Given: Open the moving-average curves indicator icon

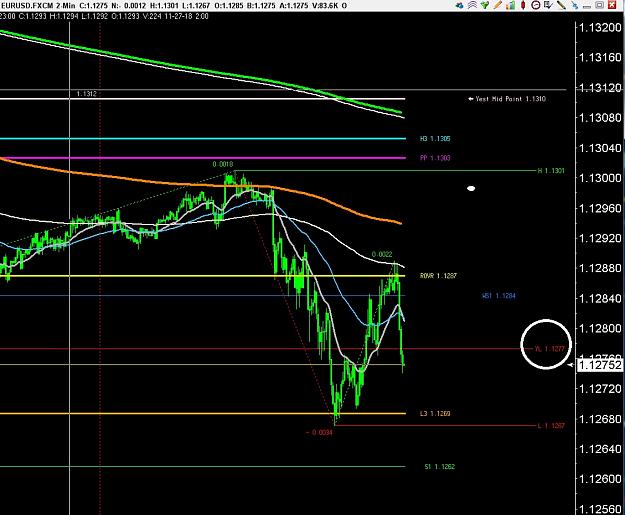Looking at the screenshot, I should coord(473,5).
